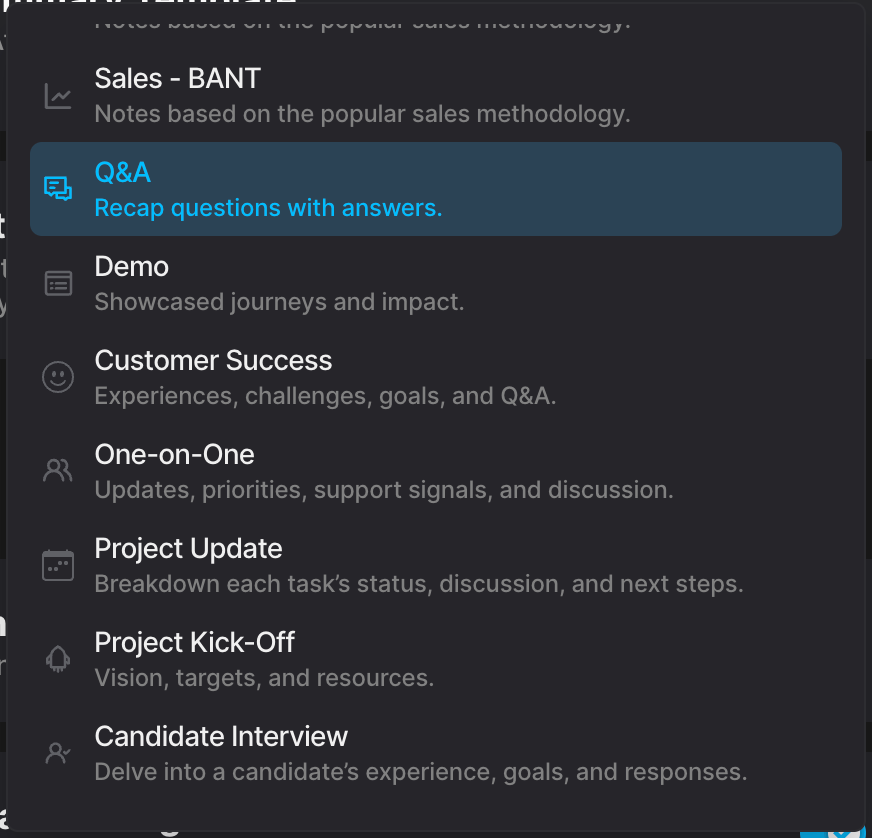This screenshot has height=838, width=872.
Task: Pick the Project Kick-Off template
Action: (x=195, y=642)
